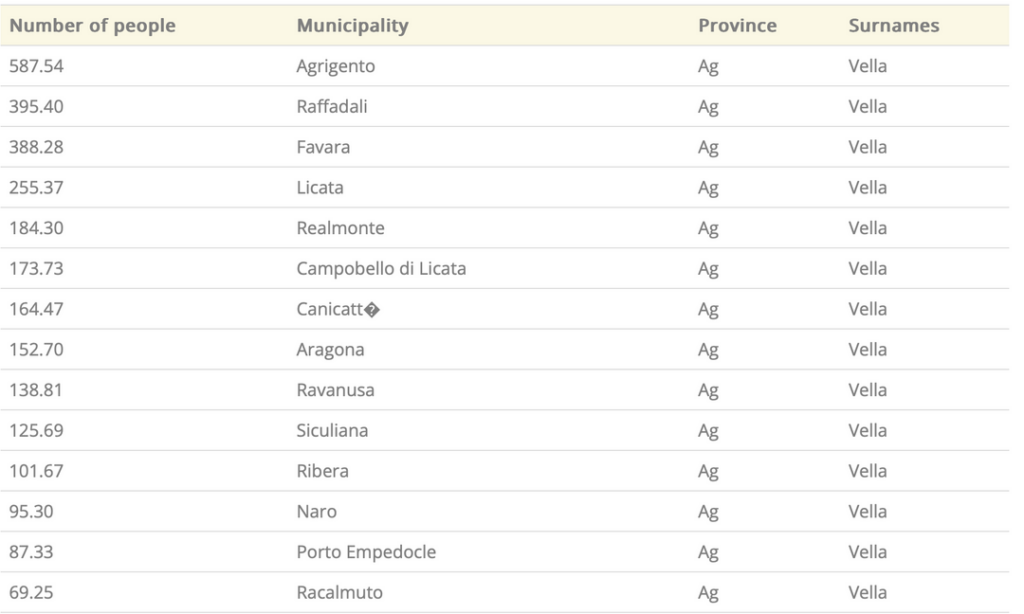Click the 'Number of people' column header
This screenshot has width=1024, height=614.
92,25
